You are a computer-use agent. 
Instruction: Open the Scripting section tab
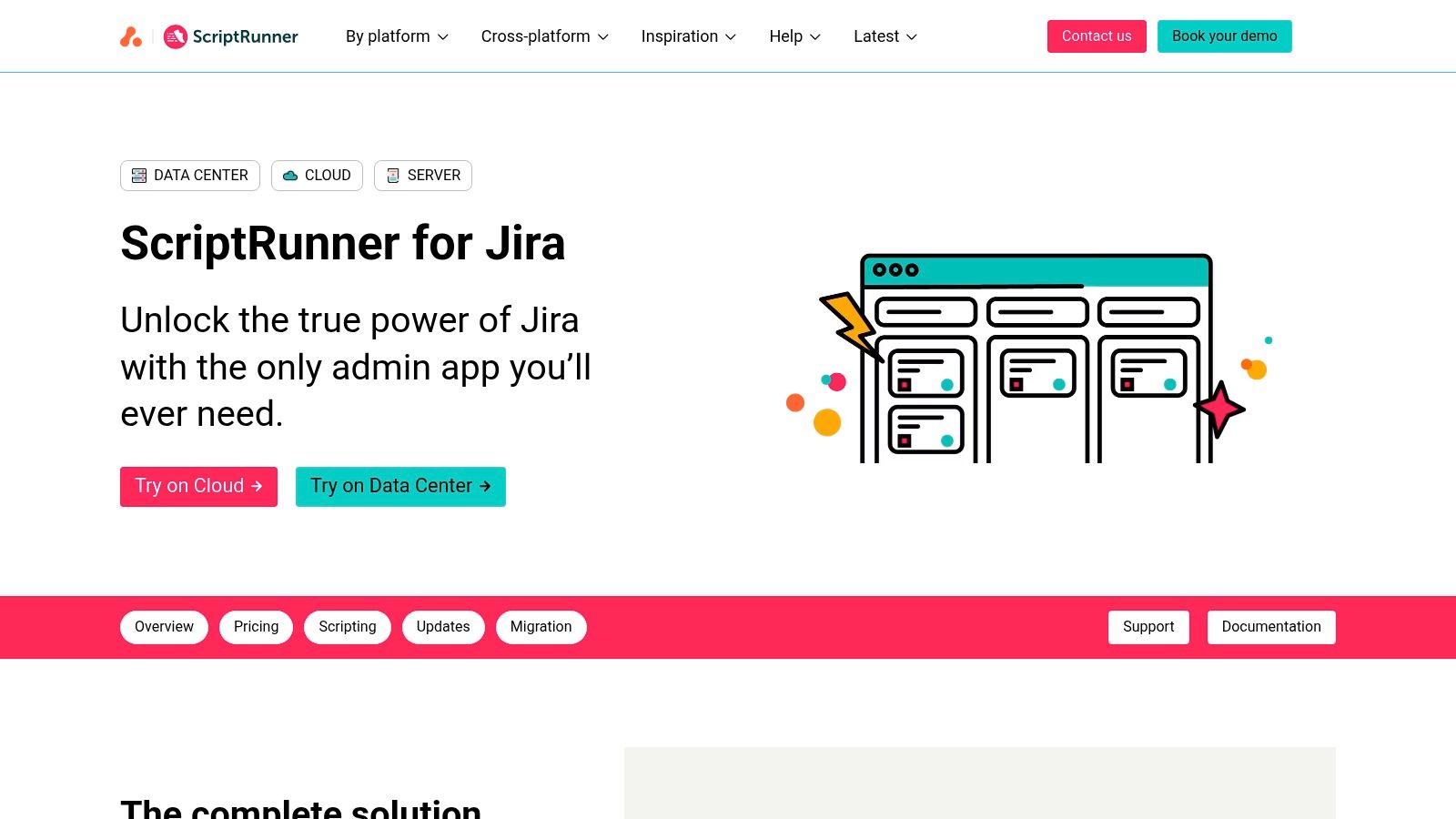(347, 626)
